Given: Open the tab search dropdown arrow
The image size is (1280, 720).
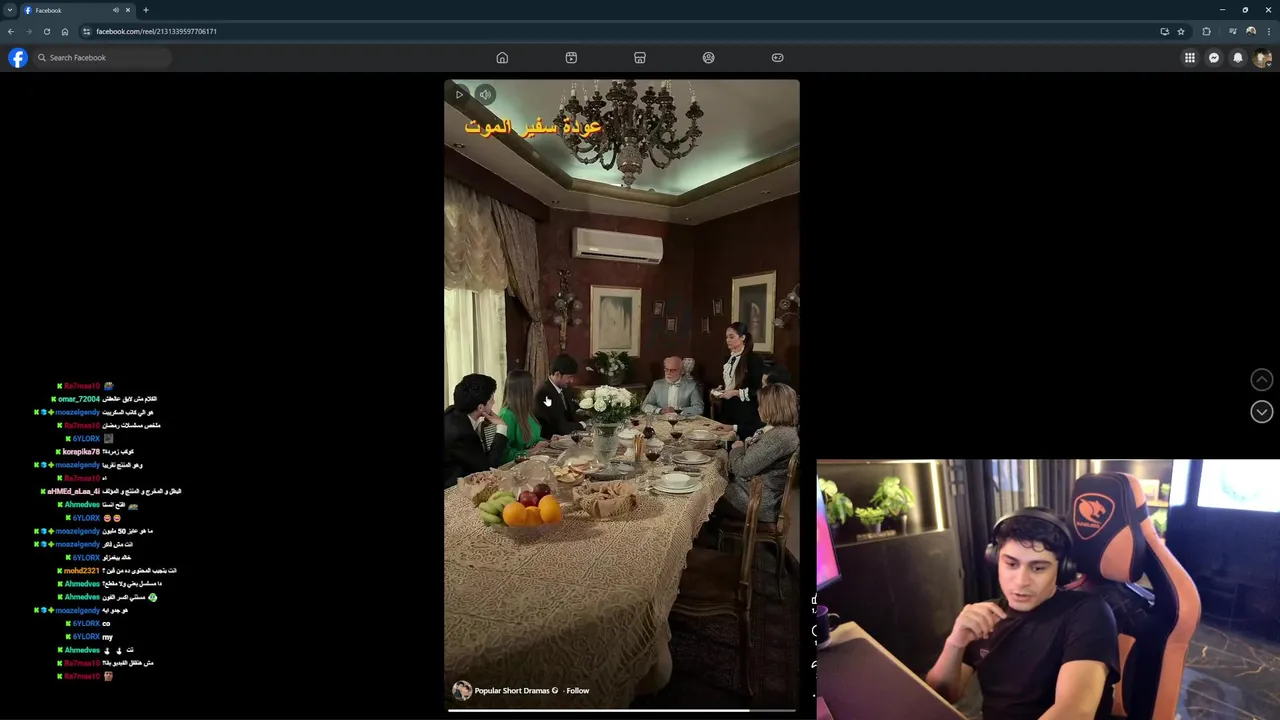Looking at the screenshot, I should 10,10.
